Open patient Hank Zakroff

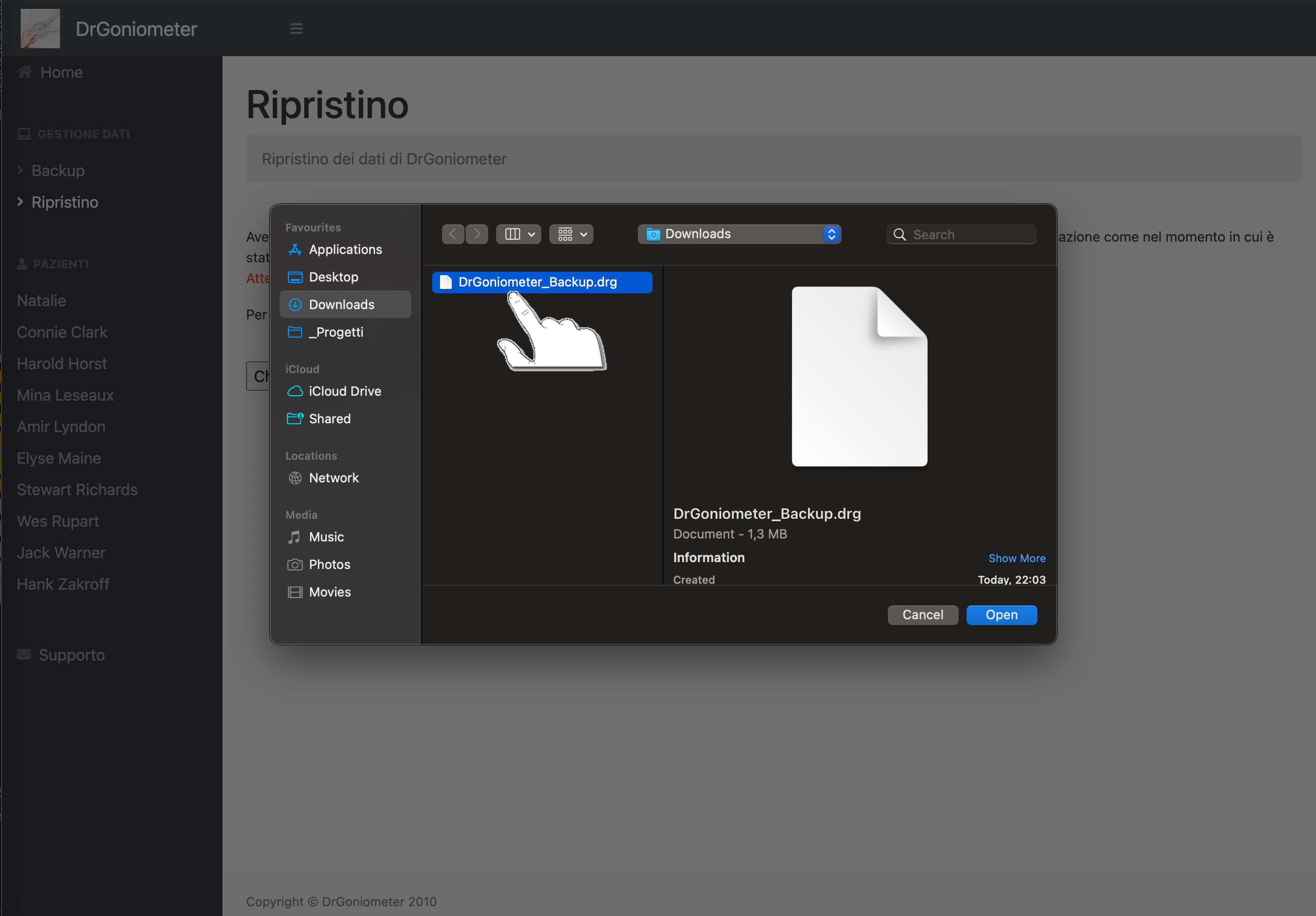click(x=63, y=584)
